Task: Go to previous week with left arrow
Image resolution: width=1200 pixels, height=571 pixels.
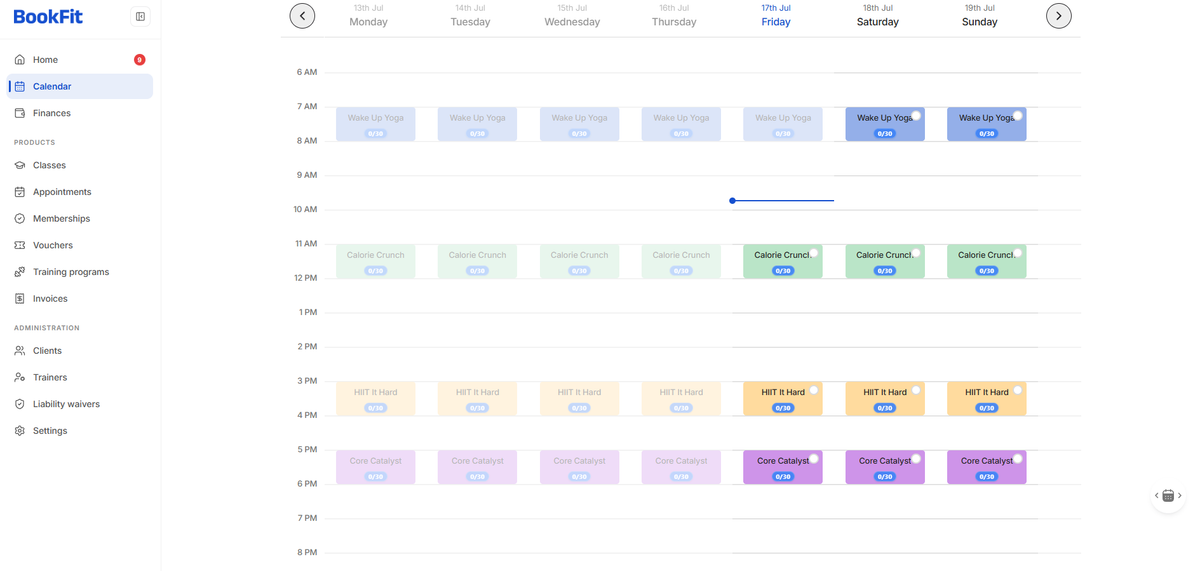Action: 302,16
